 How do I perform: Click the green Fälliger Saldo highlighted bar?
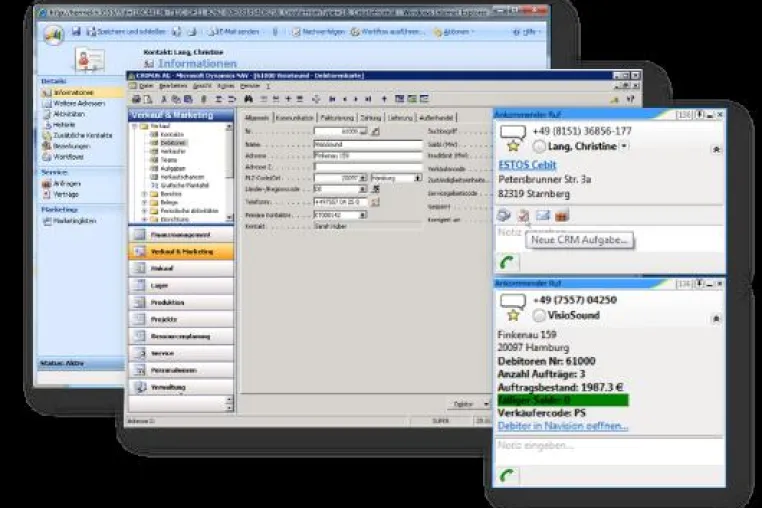click(563, 400)
